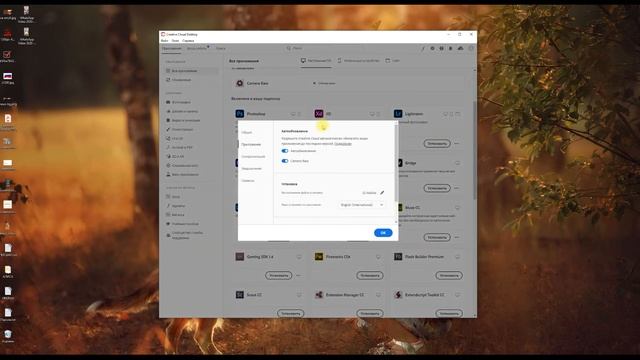Screen dimensions: 640x360
Task: Install Muse CC with its Установить button
Action: [437, 237]
